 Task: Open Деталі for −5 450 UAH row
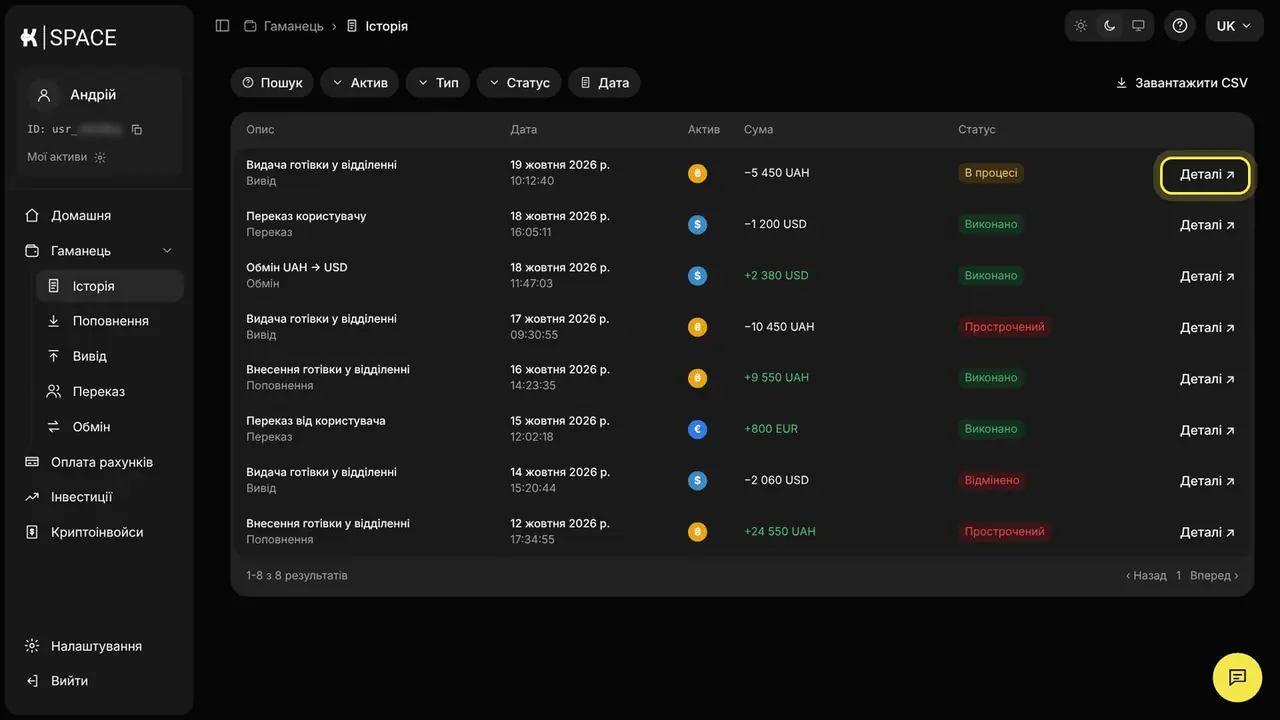tap(1206, 174)
